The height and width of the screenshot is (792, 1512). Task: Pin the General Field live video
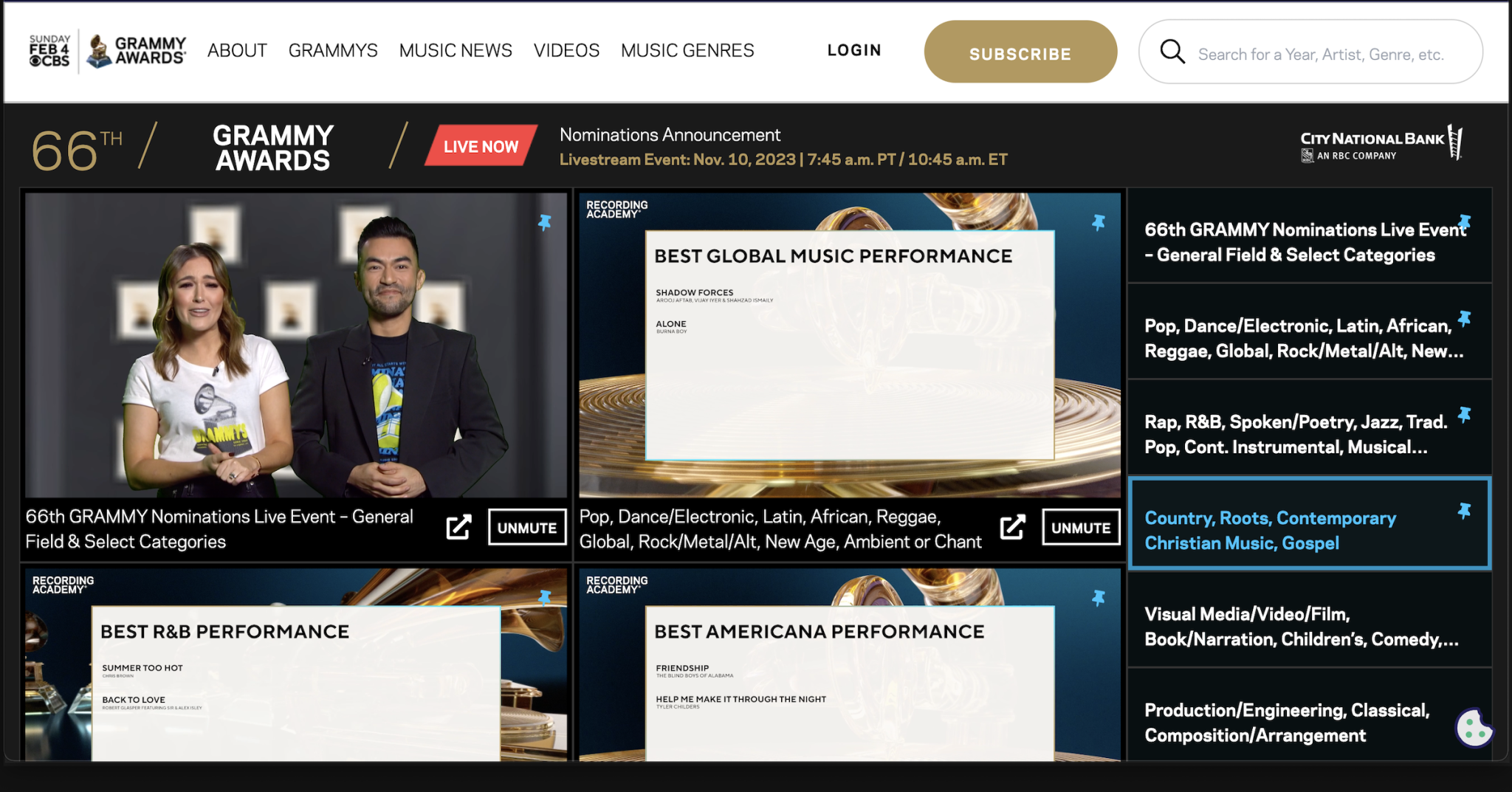tap(545, 222)
